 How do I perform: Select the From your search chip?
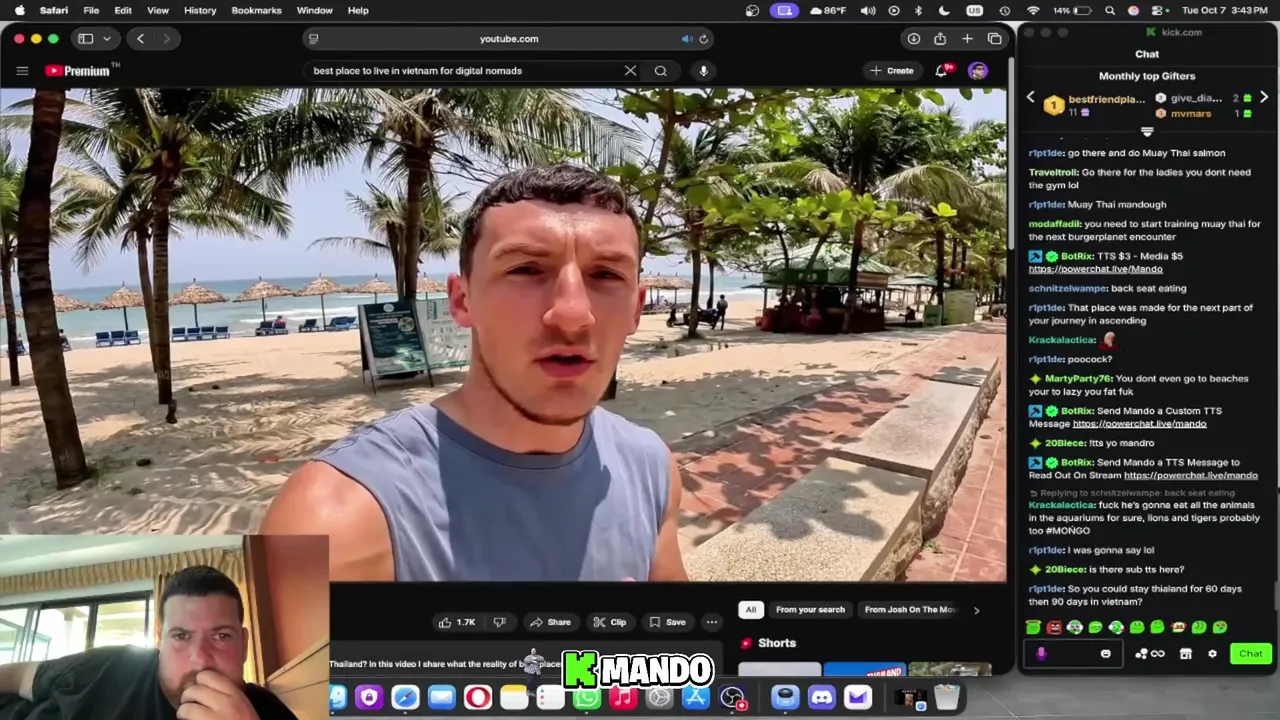coord(810,609)
